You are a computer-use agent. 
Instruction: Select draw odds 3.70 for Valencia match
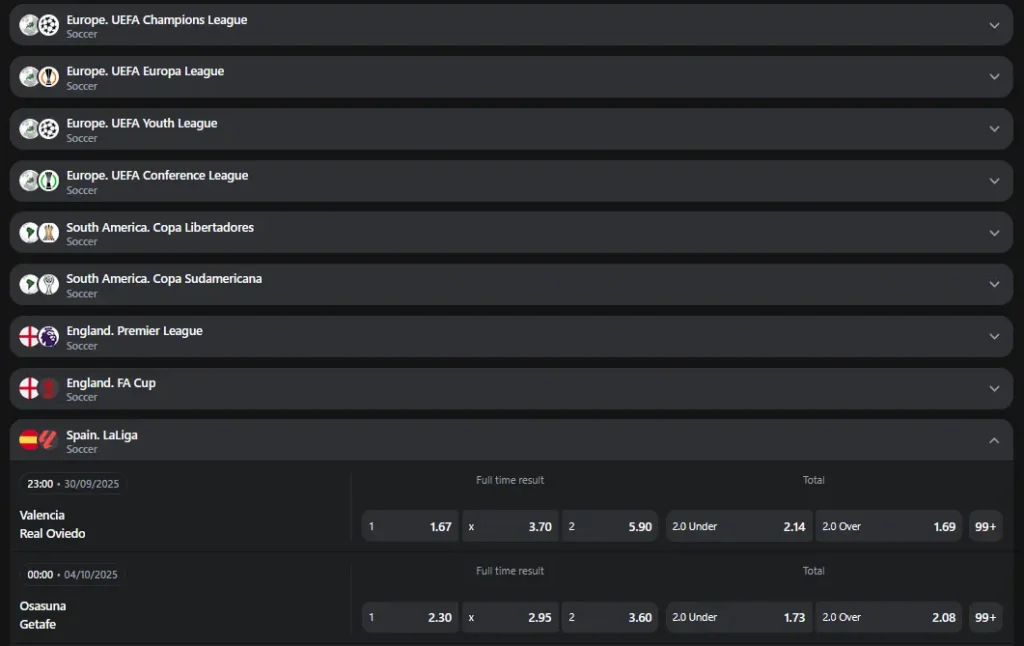pyautogui.click(x=510, y=526)
